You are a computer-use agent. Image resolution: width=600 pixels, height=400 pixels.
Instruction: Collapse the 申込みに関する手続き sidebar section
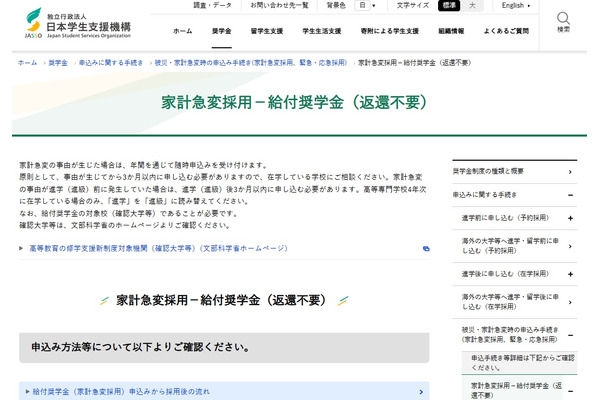pos(570,195)
